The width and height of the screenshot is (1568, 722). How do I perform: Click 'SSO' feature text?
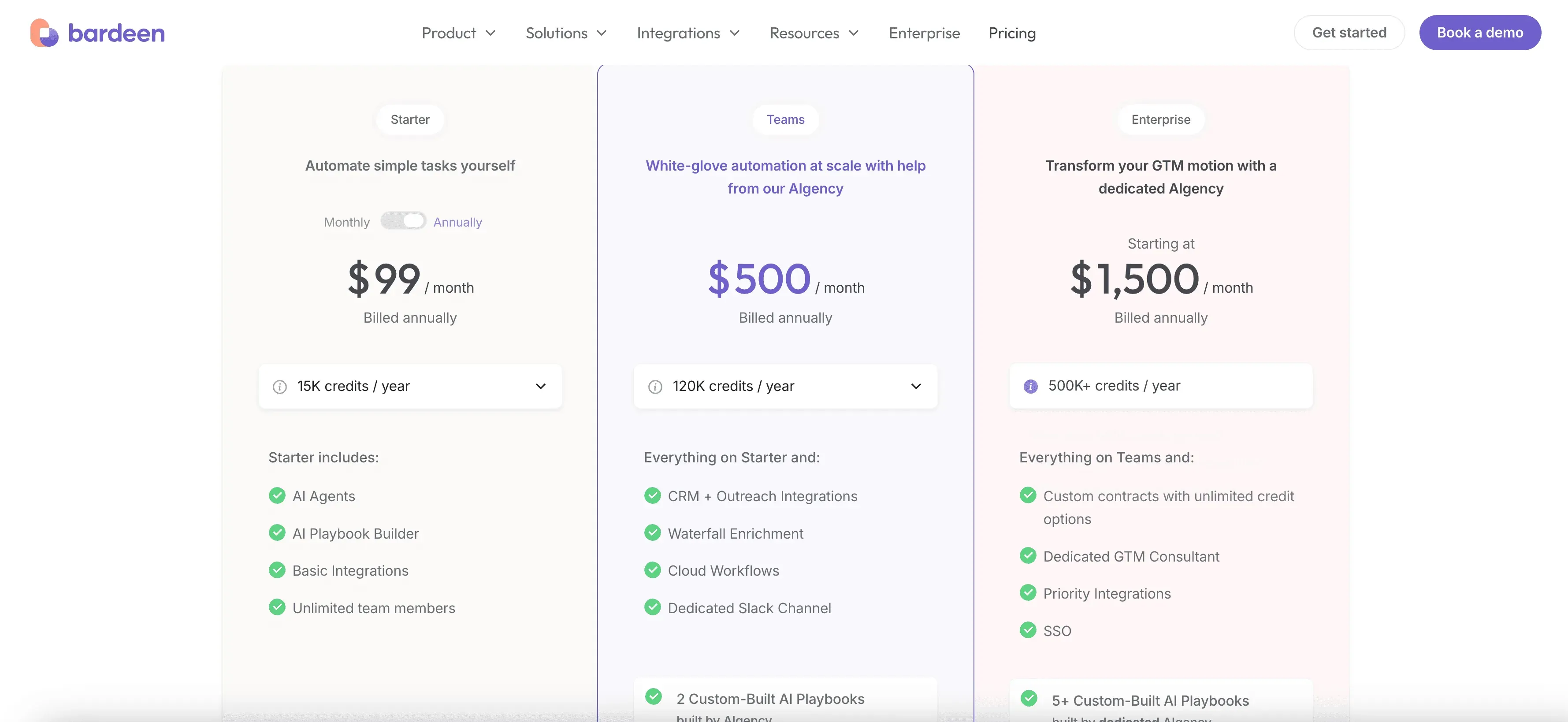tap(1057, 631)
